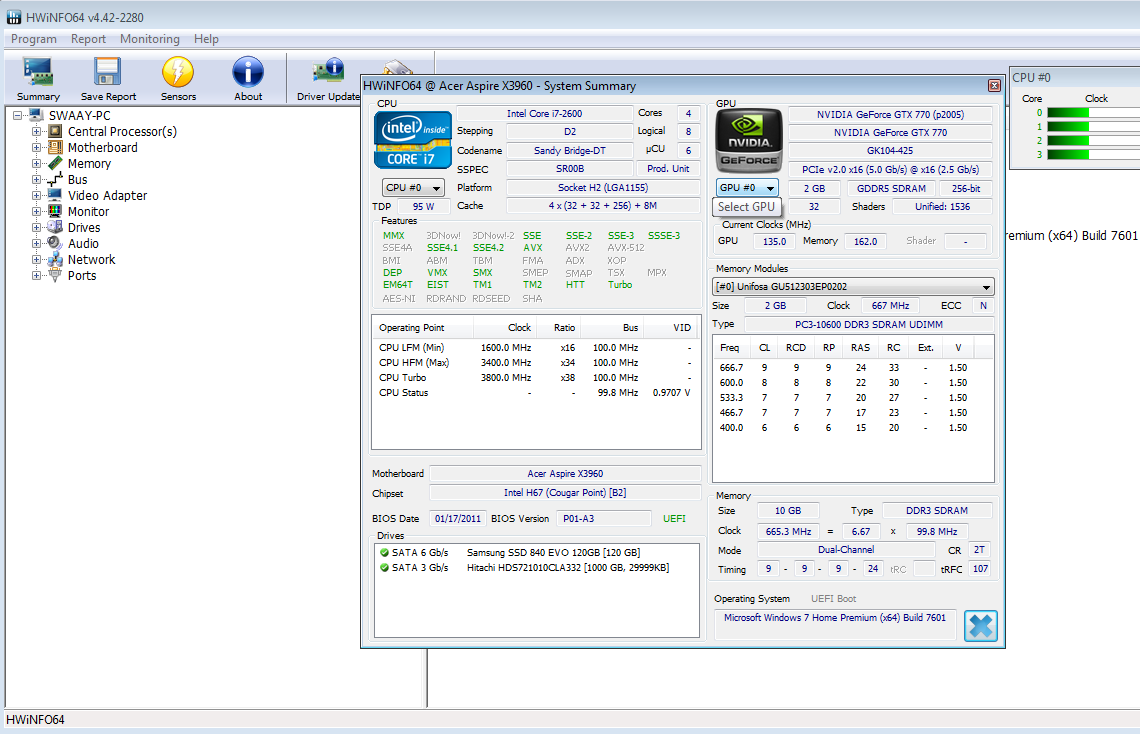Image resolution: width=1140 pixels, height=734 pixels.
Task: Click the 10 GB memory size field
Action: click(787, 511)
